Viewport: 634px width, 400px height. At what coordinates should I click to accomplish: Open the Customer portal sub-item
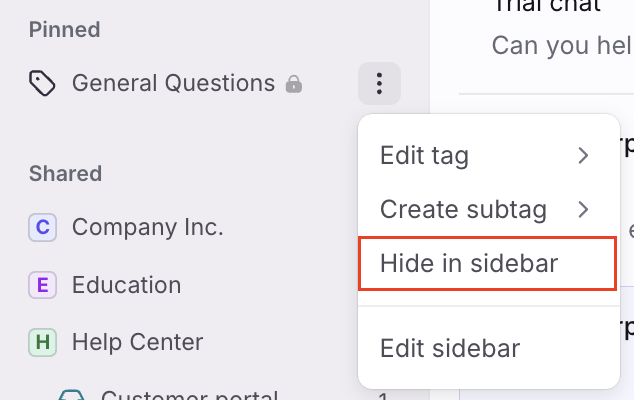coord(189,395)
